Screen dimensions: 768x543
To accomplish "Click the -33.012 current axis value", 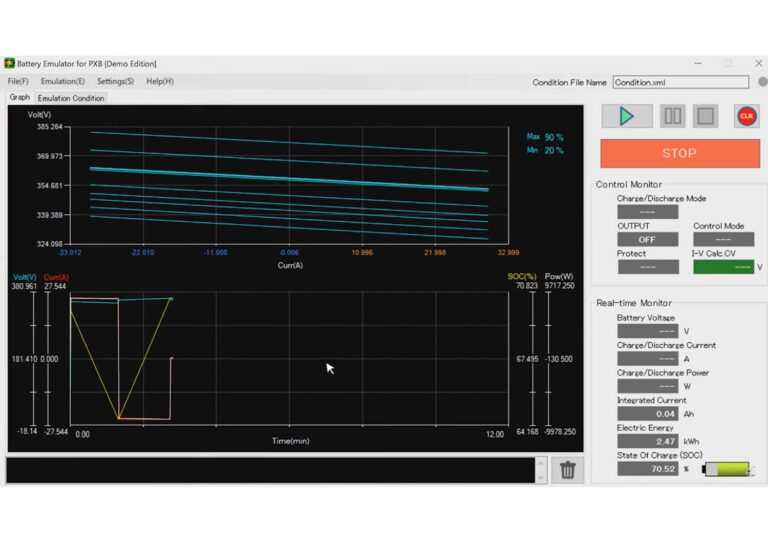I will tap(70, 253).
